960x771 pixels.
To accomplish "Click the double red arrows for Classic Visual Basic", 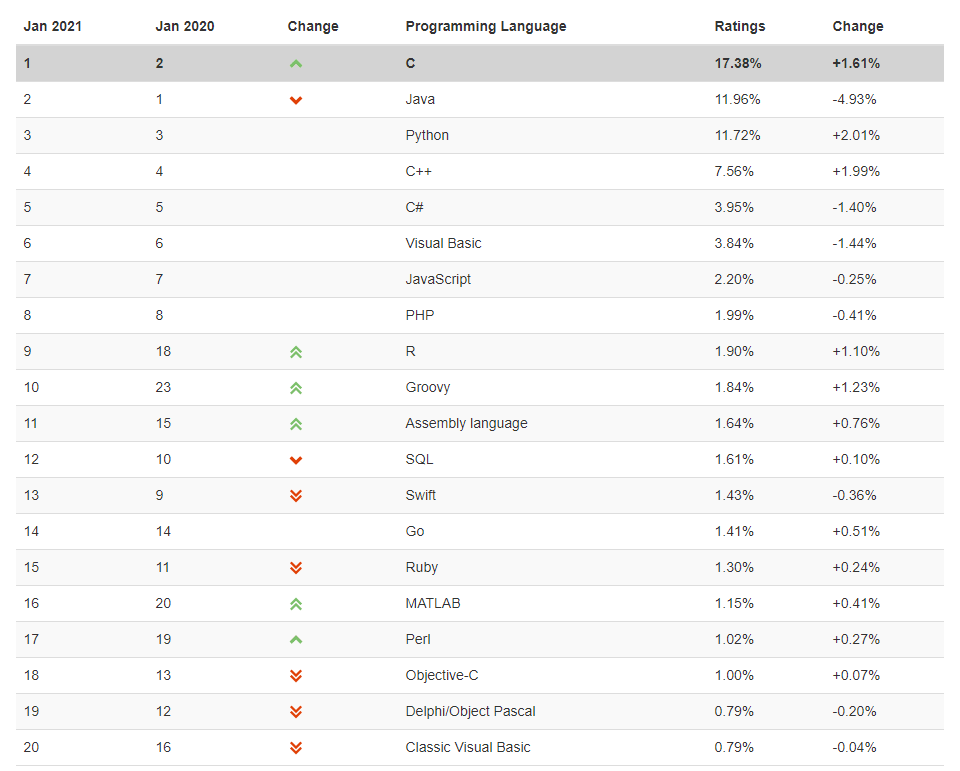I will (296, 748).
